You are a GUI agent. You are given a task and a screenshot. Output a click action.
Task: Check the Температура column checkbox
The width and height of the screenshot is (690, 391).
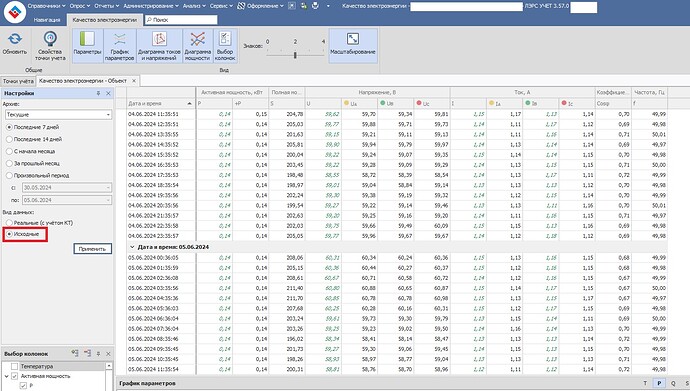coord(15,366)
